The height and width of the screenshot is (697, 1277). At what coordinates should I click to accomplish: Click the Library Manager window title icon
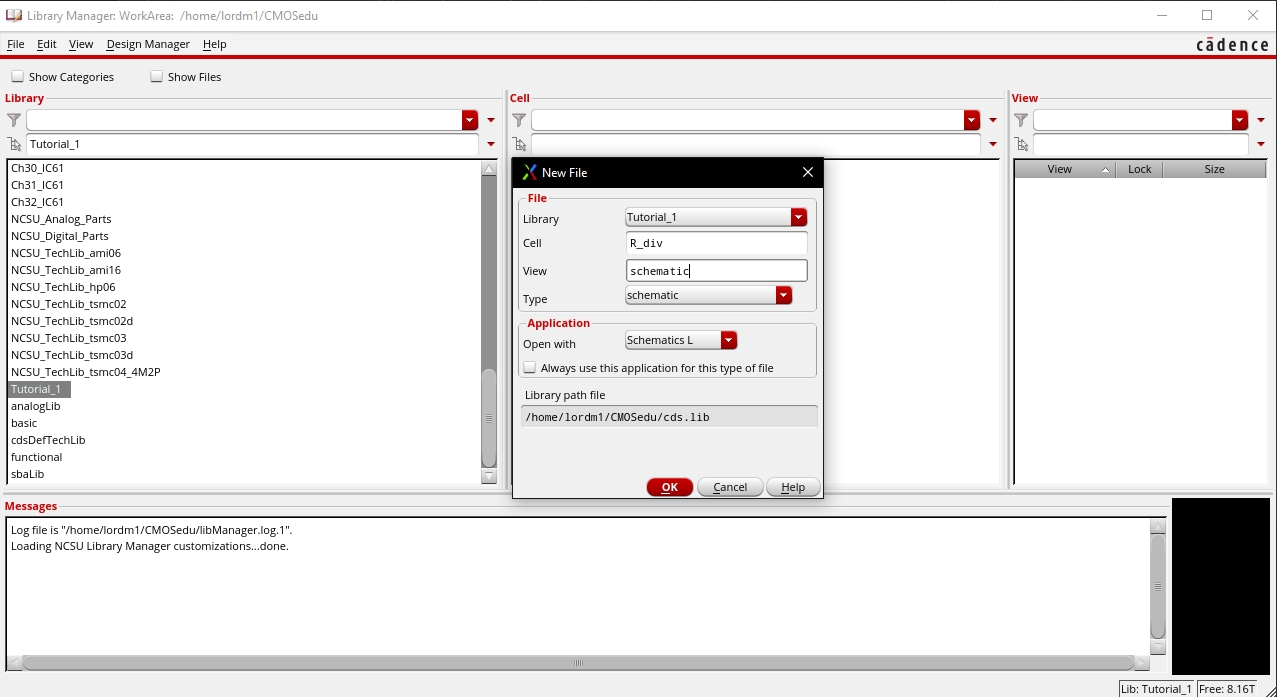13,16
